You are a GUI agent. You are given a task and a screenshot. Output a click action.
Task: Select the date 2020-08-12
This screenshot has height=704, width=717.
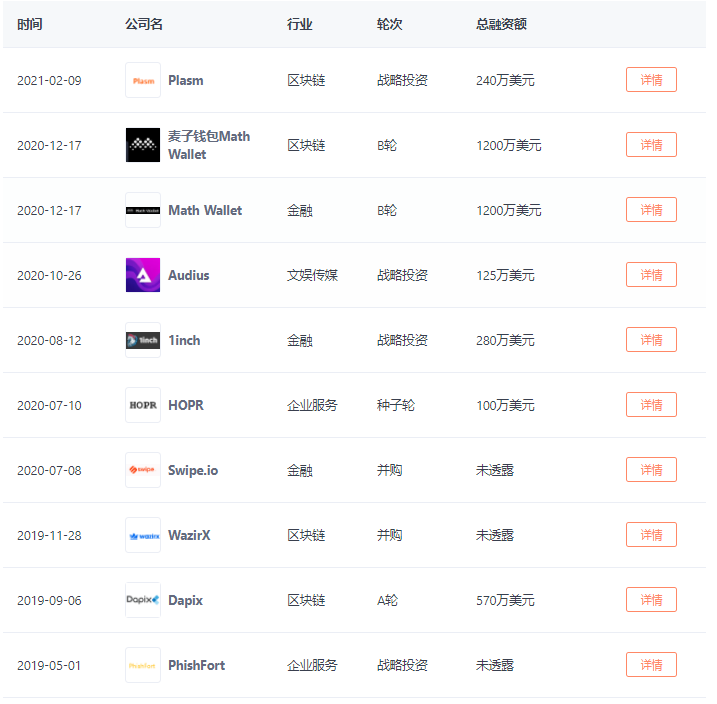point(49,340)
